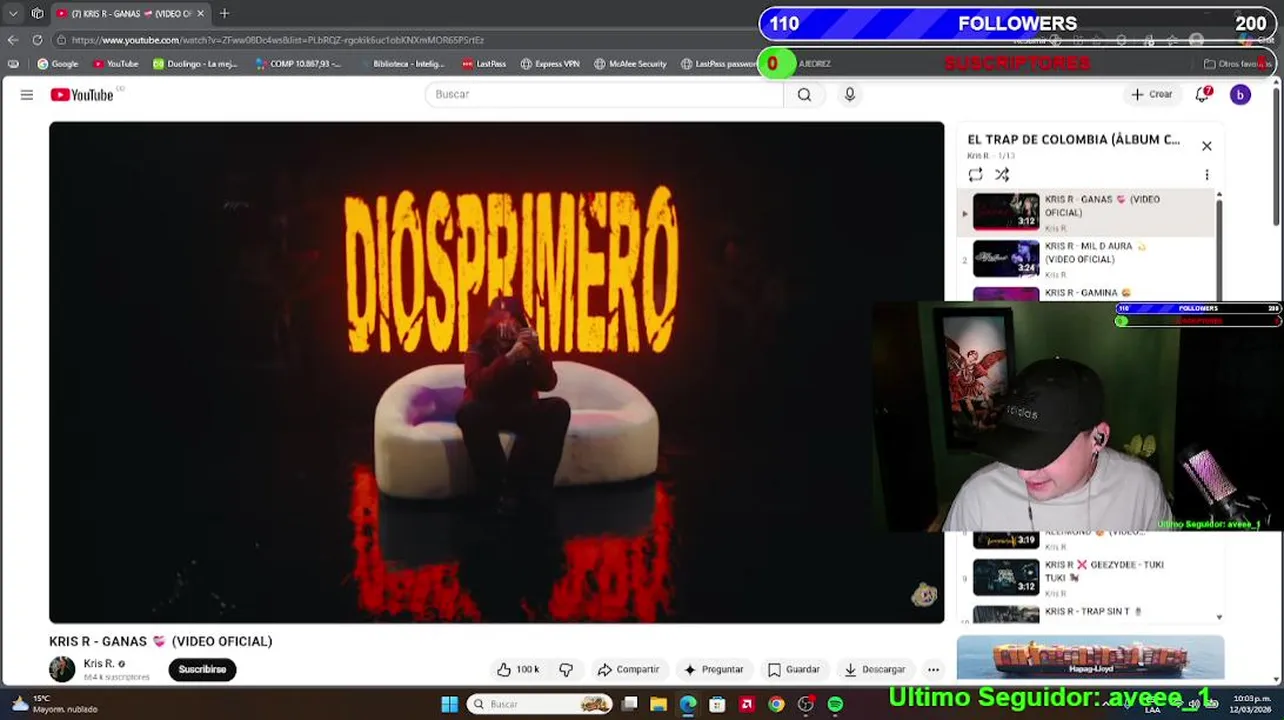Dislike the video
1284x720 pixels.
(x=566, y=669)
